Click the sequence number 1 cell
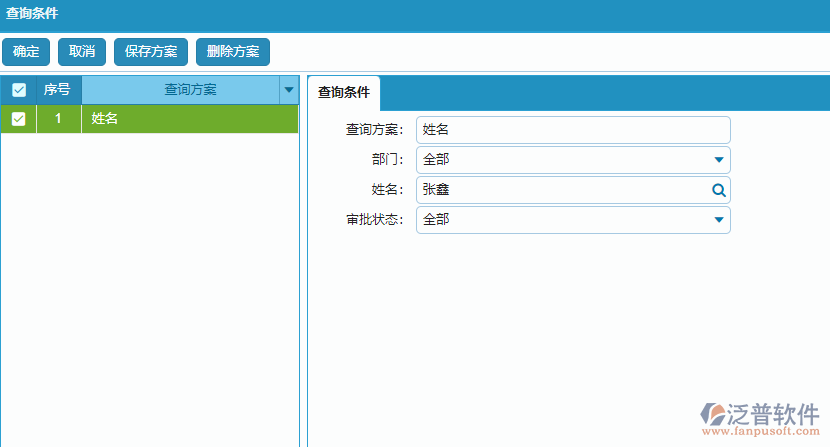Viewport: 830px width, 447px height. pyautogui.click(x=58, y=119)
